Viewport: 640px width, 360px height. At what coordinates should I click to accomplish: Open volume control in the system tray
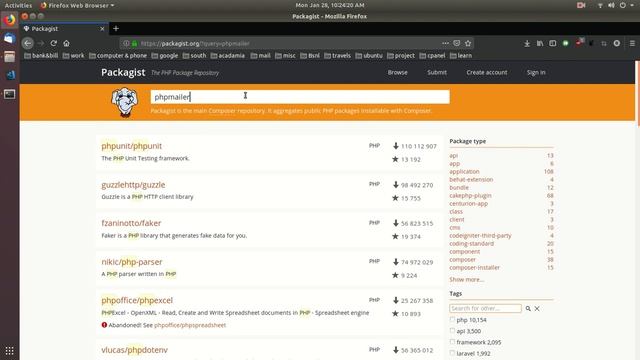click(x=611, y=5)
